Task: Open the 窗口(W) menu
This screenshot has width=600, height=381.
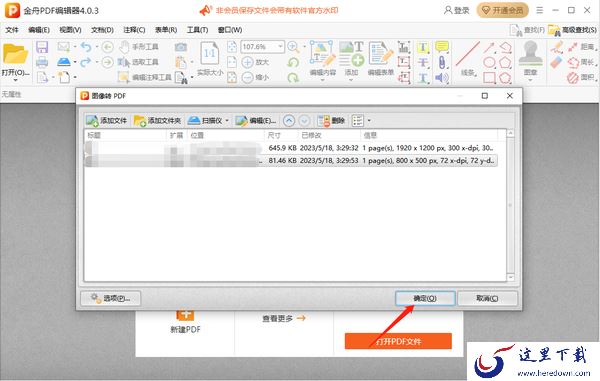Action: click(x=230, y=29)
